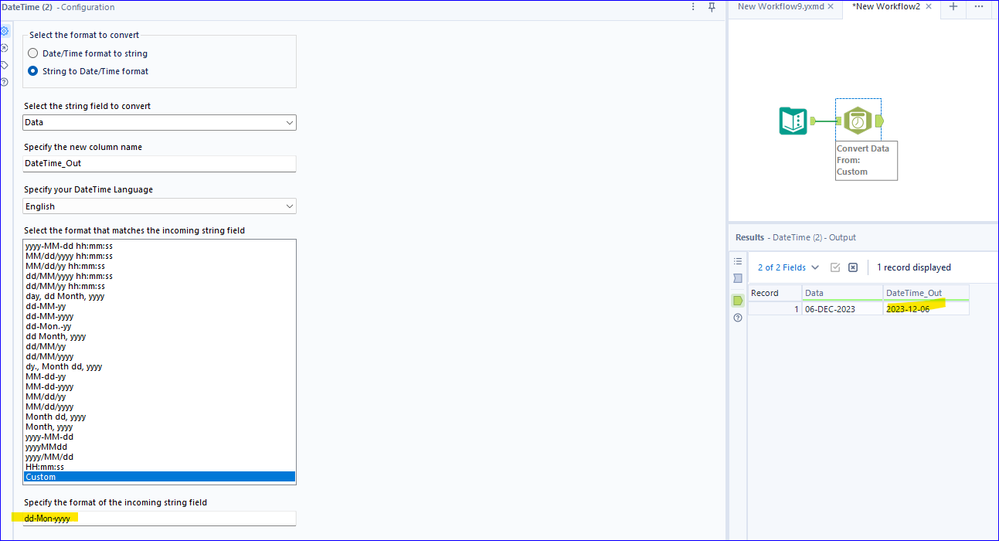Image resolution: width=999 pixels, height=541 pixels.
Task: Select the DateTime tool on canvas
Action: pos(858,120)
